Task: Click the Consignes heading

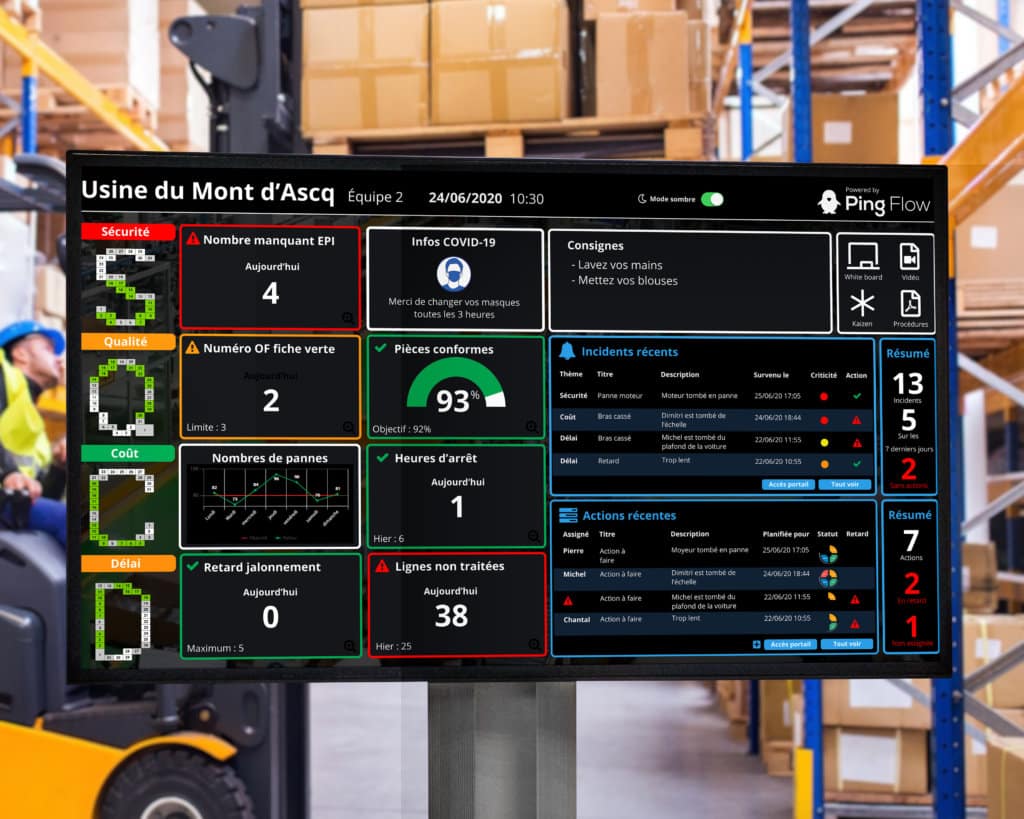Action: click(595, 246)
